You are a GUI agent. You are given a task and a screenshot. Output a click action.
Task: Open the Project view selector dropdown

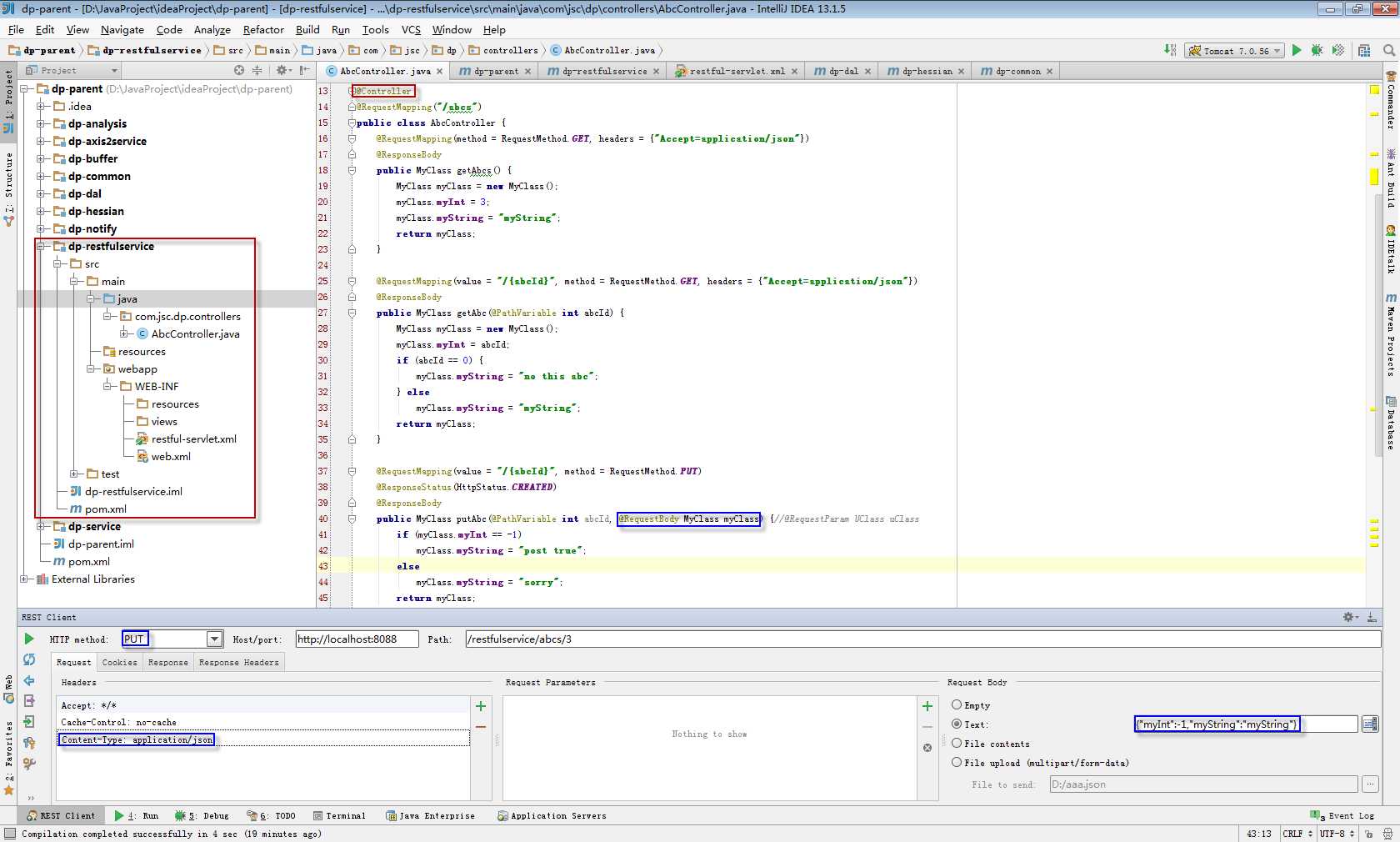coord(72,71)
